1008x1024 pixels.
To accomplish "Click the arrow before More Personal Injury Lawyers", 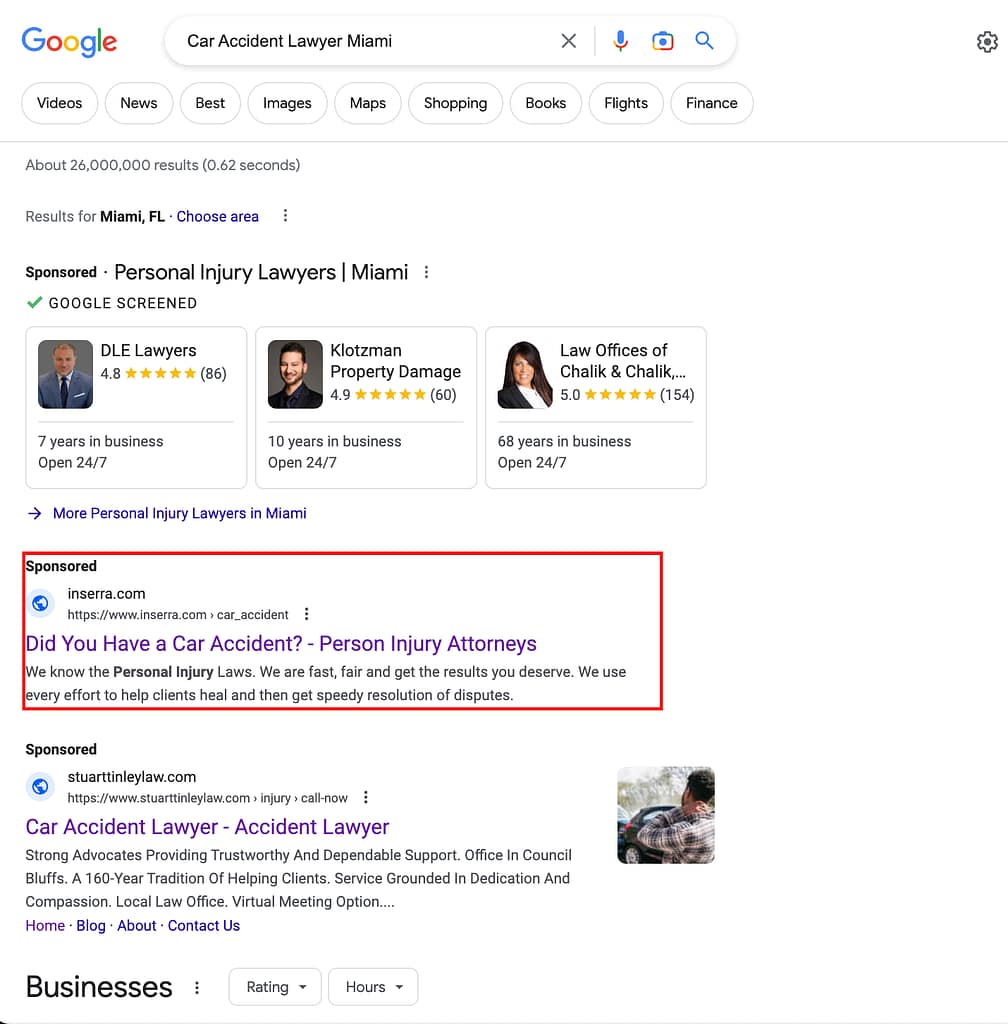I will [x=35, y=513].
